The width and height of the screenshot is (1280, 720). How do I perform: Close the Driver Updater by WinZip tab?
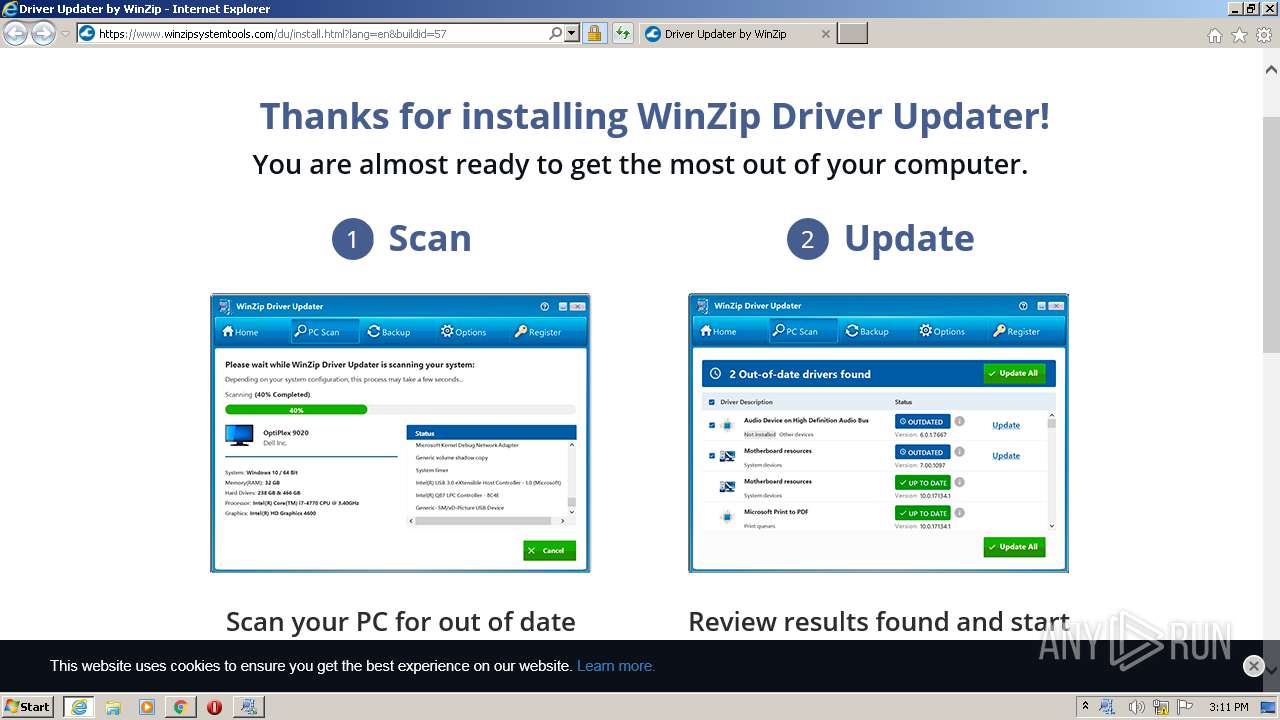pyautogui.click(x=825, y=33)
